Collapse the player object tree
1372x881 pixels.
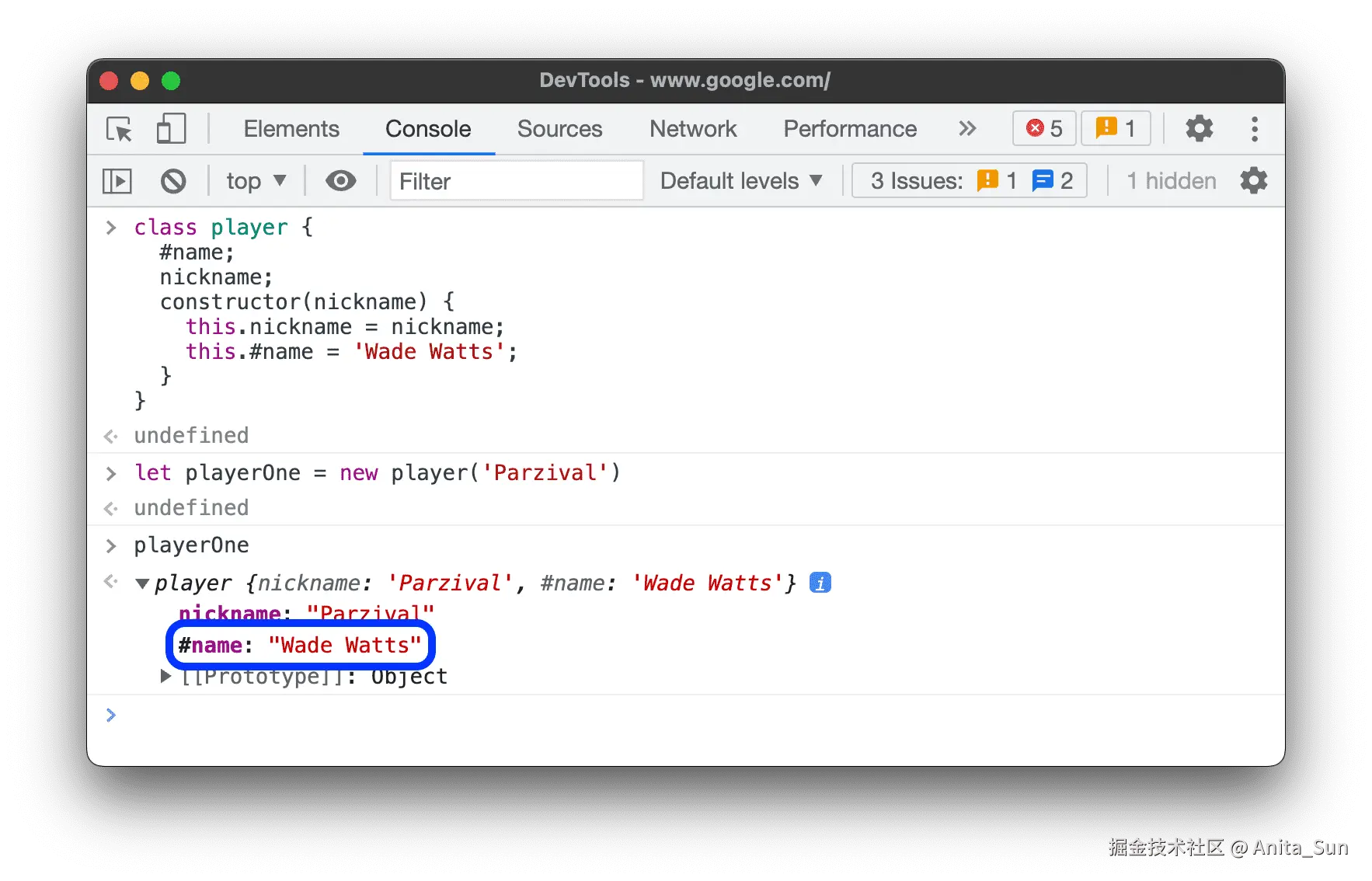click(142, 583)
